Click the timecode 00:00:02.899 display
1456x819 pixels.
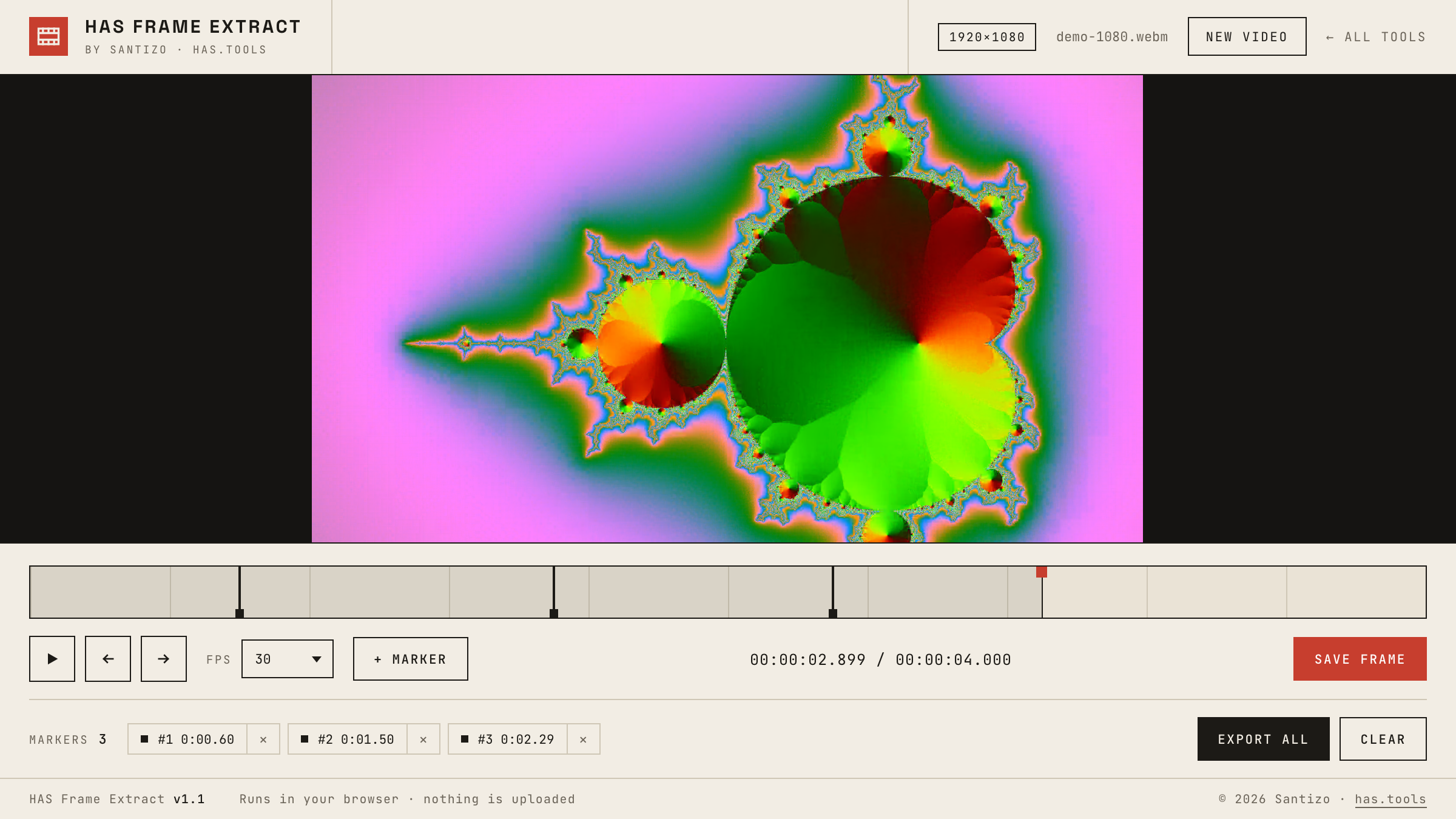(x=808, y=659)
